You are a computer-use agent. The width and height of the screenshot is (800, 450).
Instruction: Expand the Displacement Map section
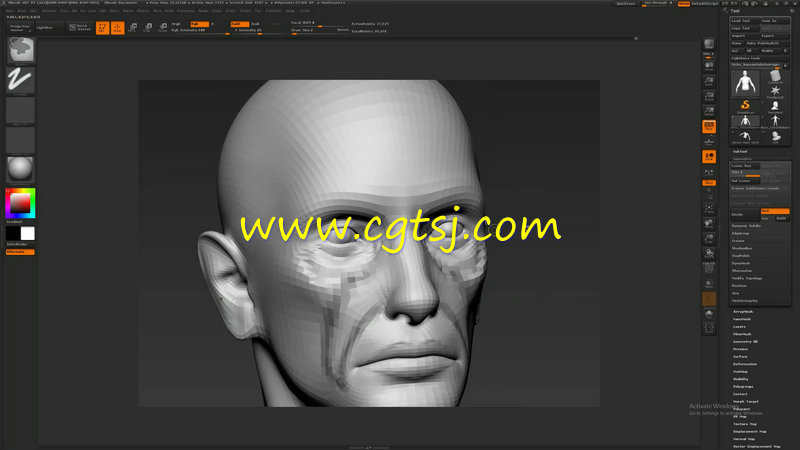[749, 431]
